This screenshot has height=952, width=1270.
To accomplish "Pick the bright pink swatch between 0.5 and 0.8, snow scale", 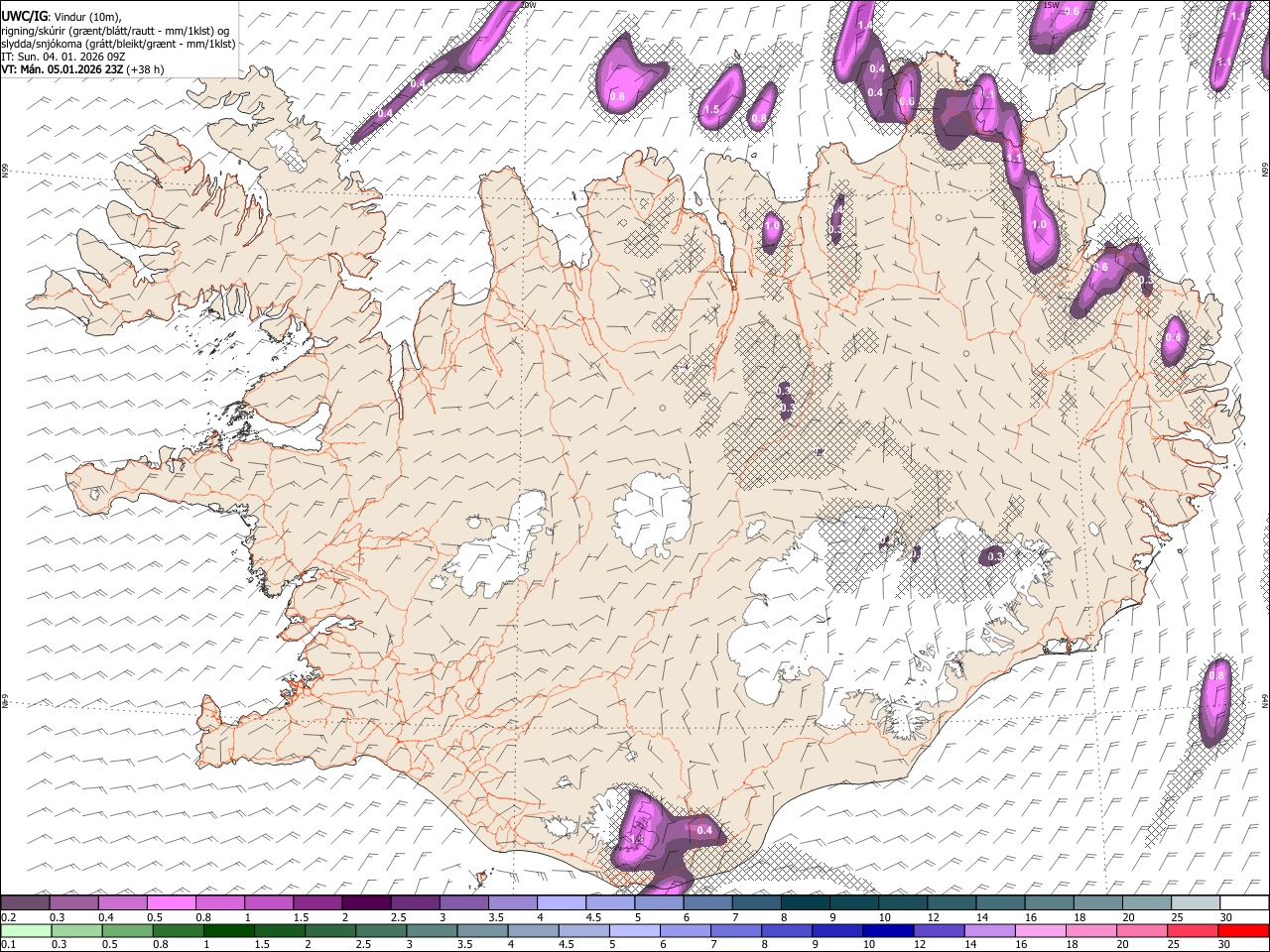I will 171,903.
